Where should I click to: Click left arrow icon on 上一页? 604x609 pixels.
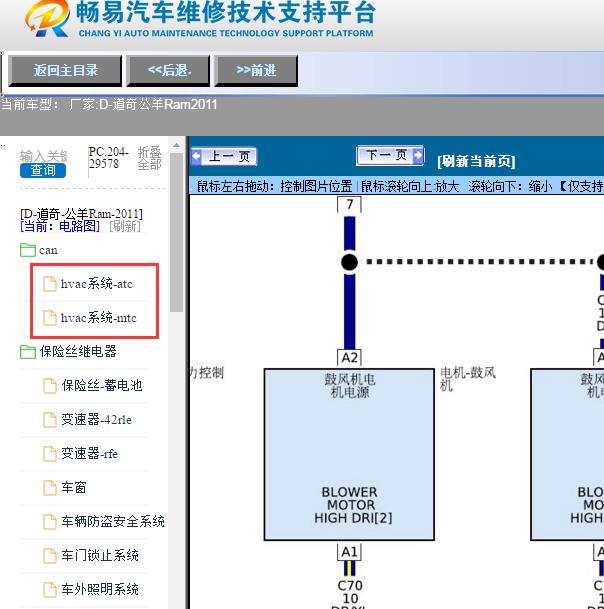coord(197,157)
